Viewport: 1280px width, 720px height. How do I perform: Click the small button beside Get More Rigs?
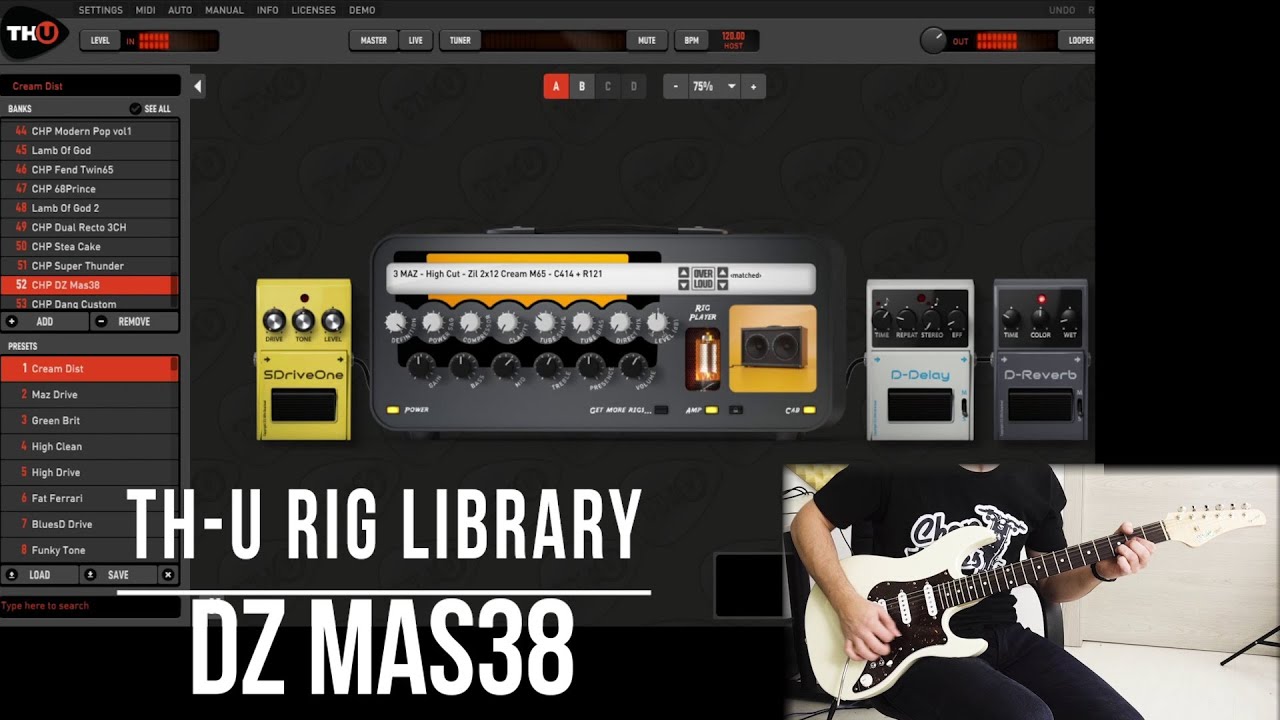[x=660, y=410]
